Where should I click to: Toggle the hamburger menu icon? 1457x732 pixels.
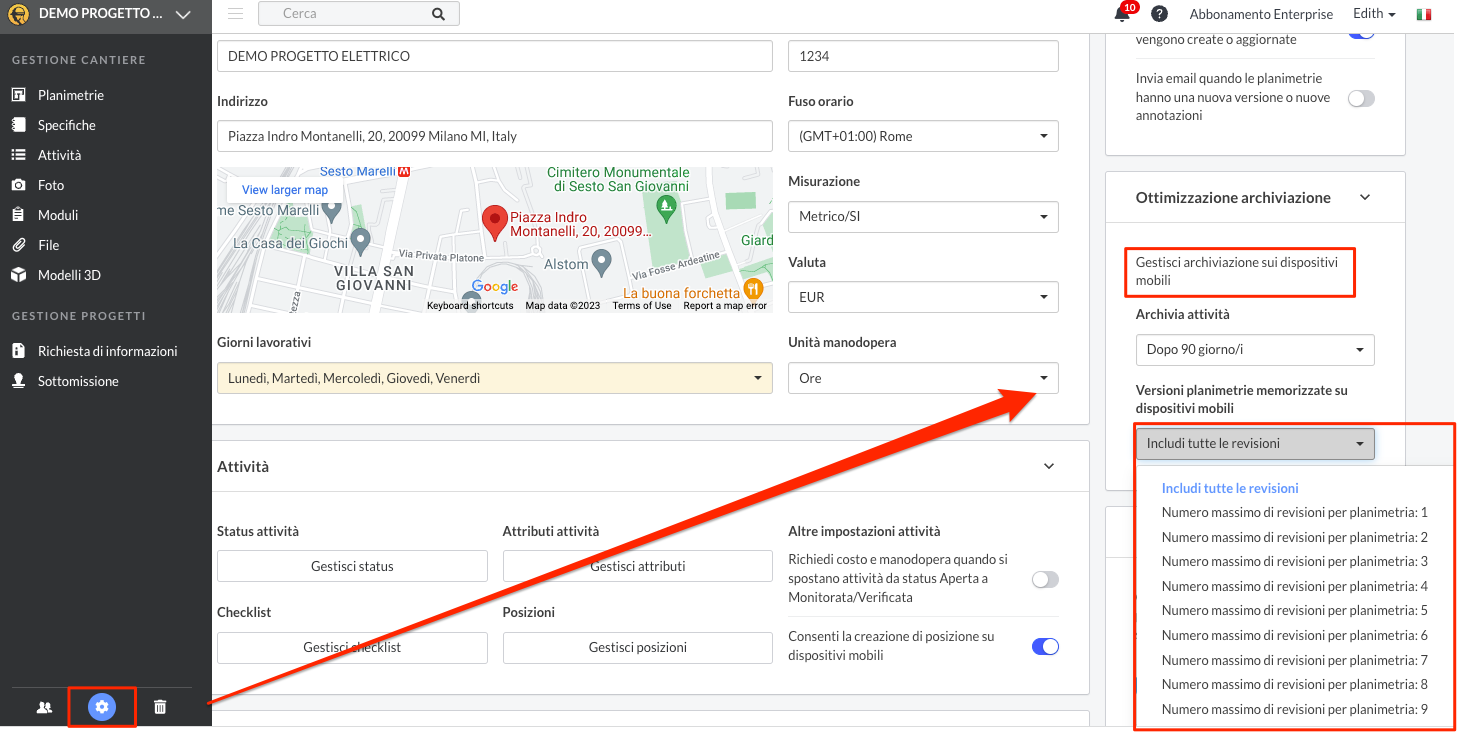coord(235,13)
